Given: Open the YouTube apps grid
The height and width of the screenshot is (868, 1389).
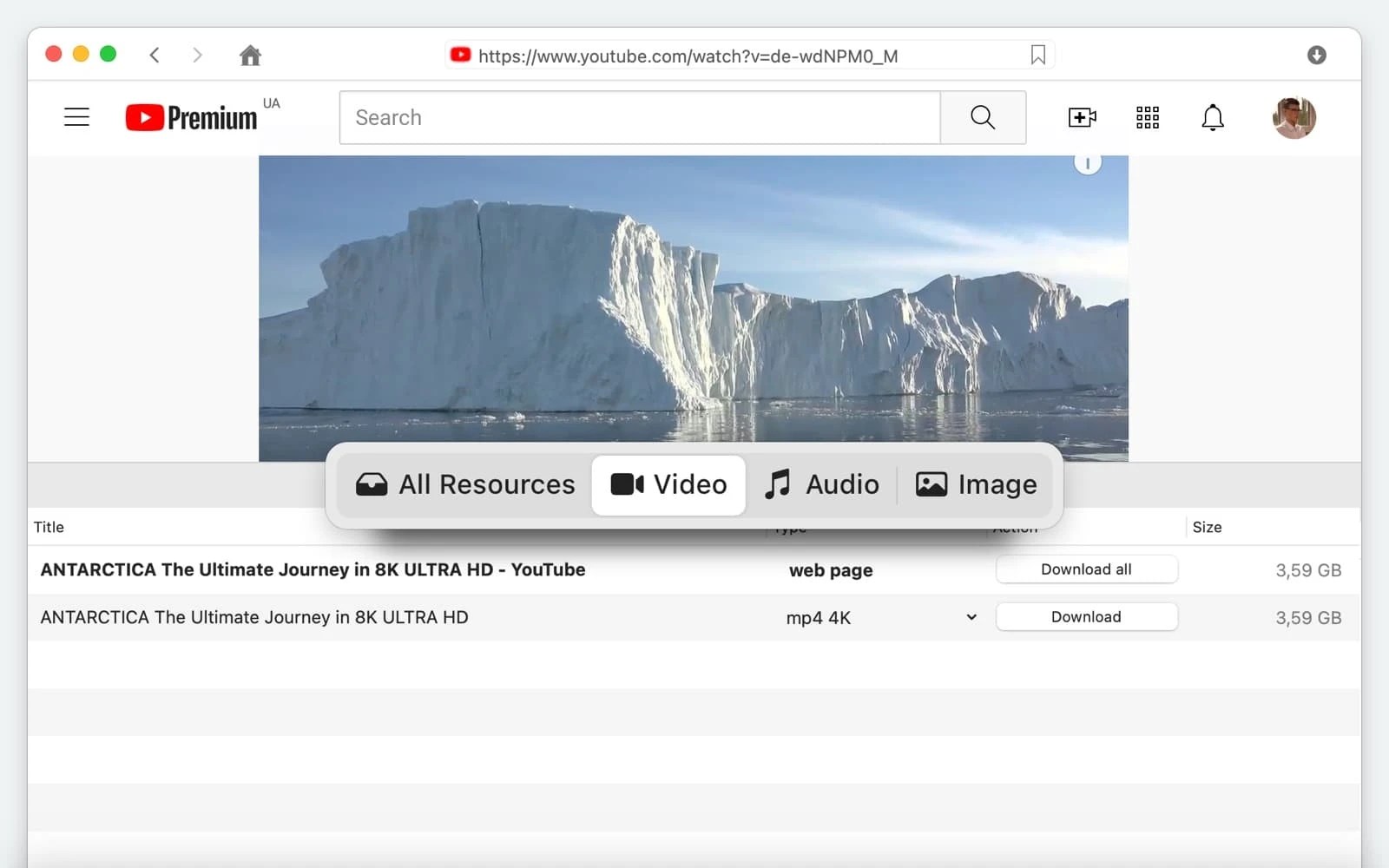Looking at the screenshot, I should click(x=1147, y=117).
